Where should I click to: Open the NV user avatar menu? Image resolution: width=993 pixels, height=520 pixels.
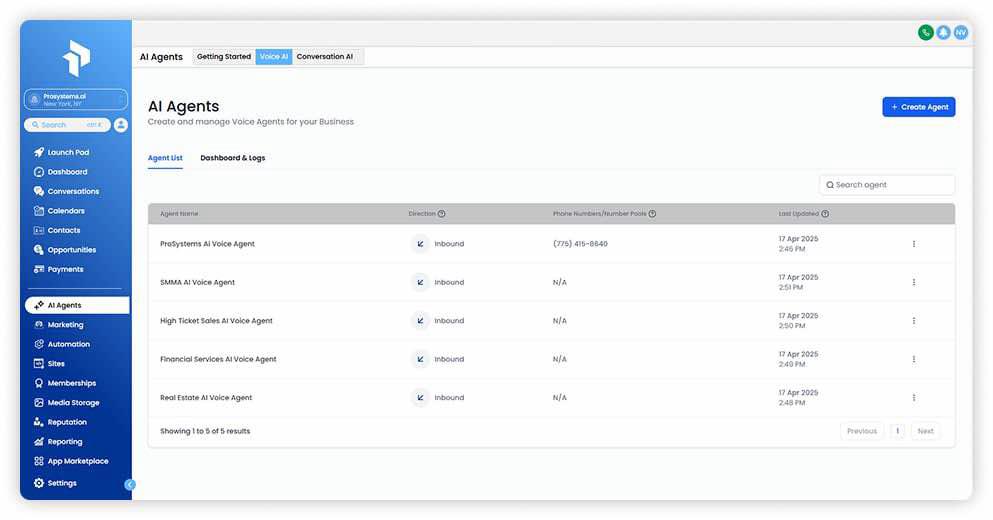point(961,32)
